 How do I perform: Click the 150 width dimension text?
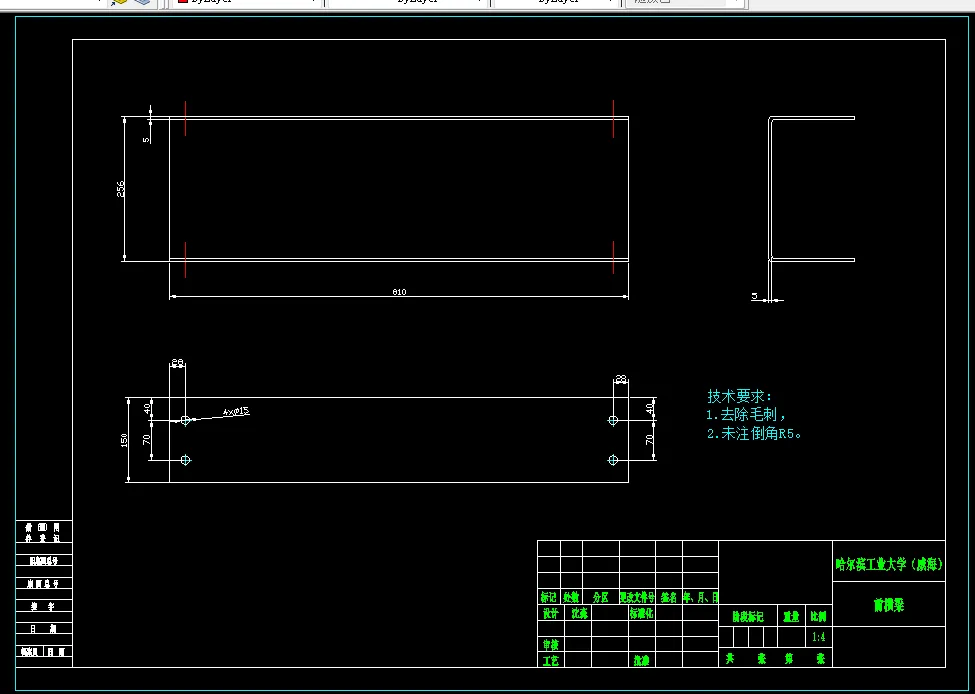124,440
